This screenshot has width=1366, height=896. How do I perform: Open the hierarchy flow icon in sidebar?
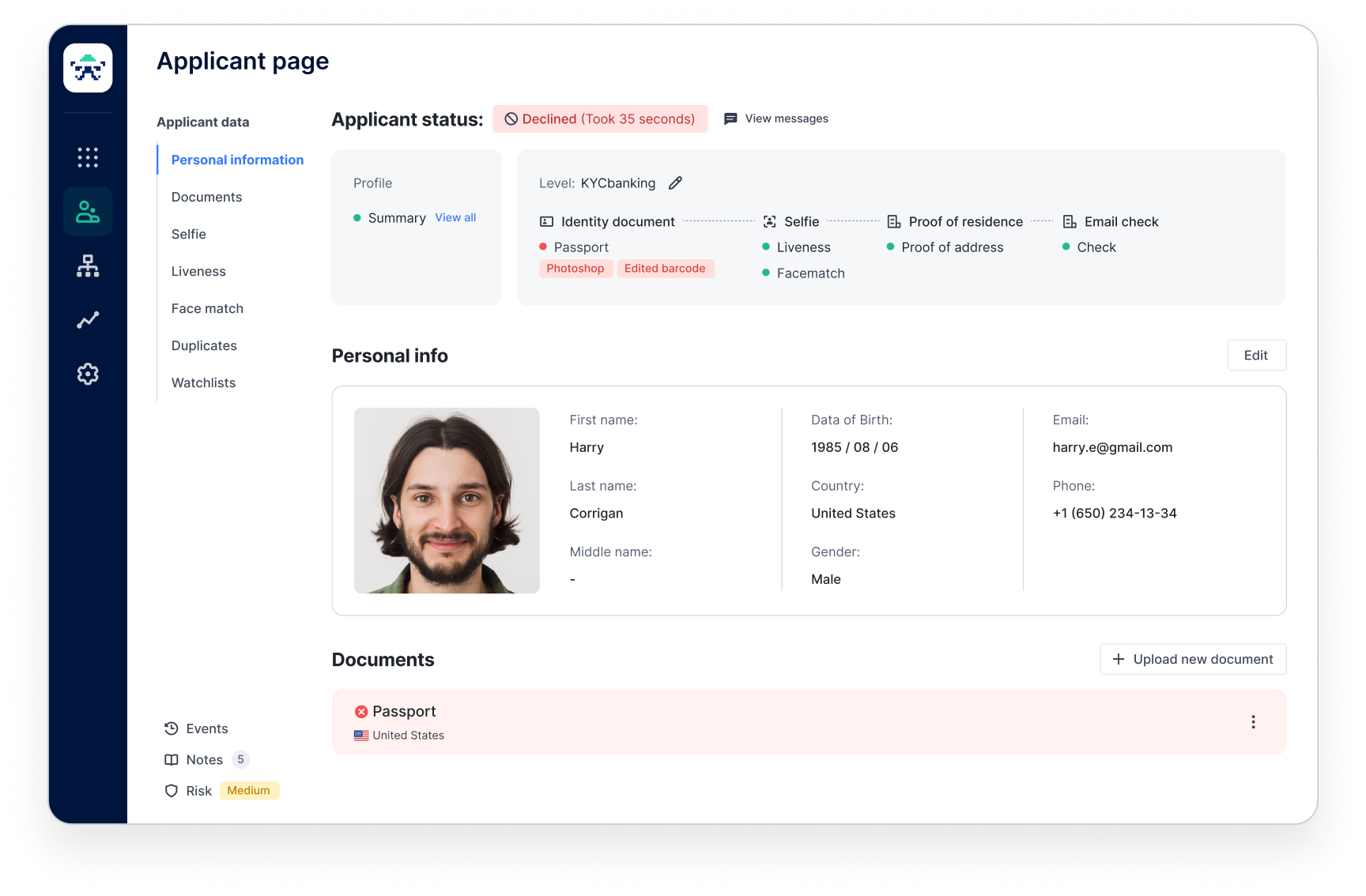pos(88,265)
